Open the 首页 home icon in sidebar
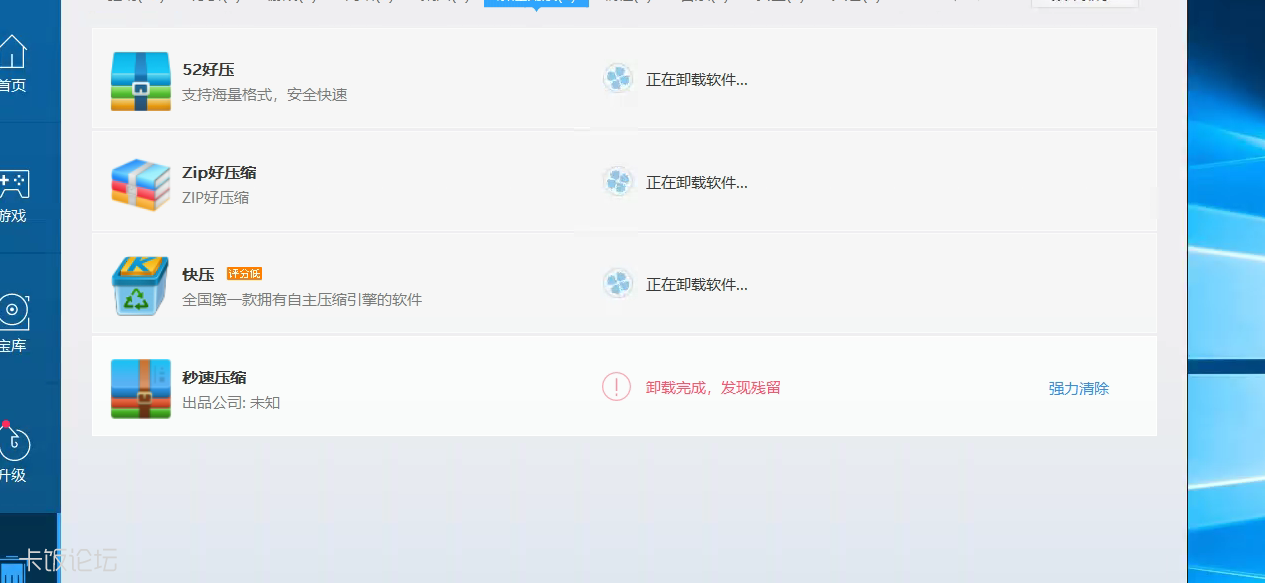The image size is (1265, 583). (x=11, y=51)
